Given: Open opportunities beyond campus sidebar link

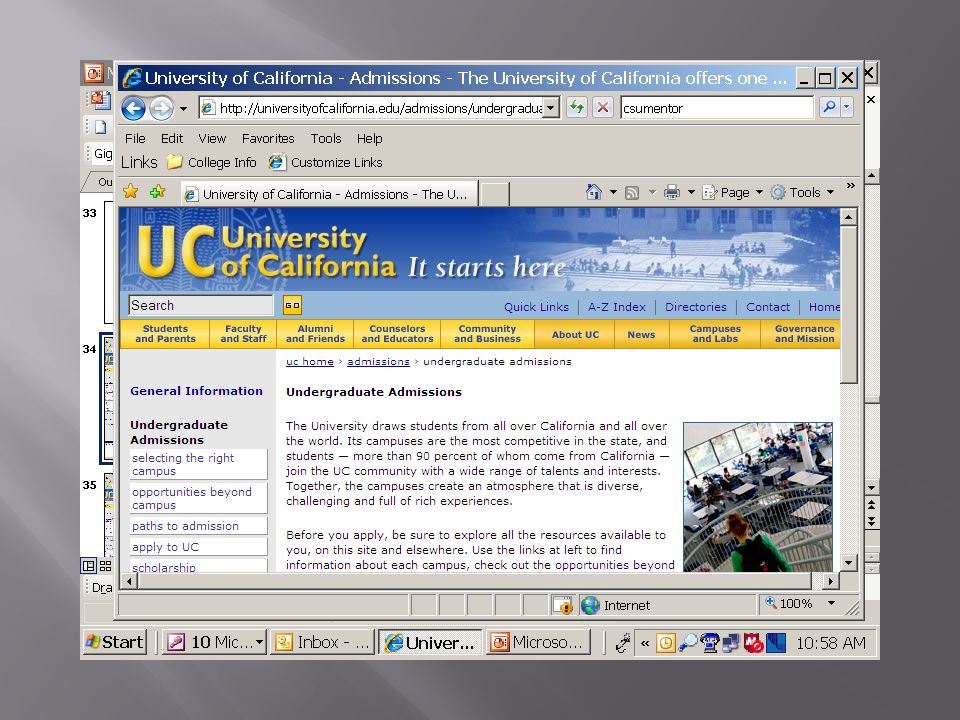Looking at the screenshot, I should (198, 498).
